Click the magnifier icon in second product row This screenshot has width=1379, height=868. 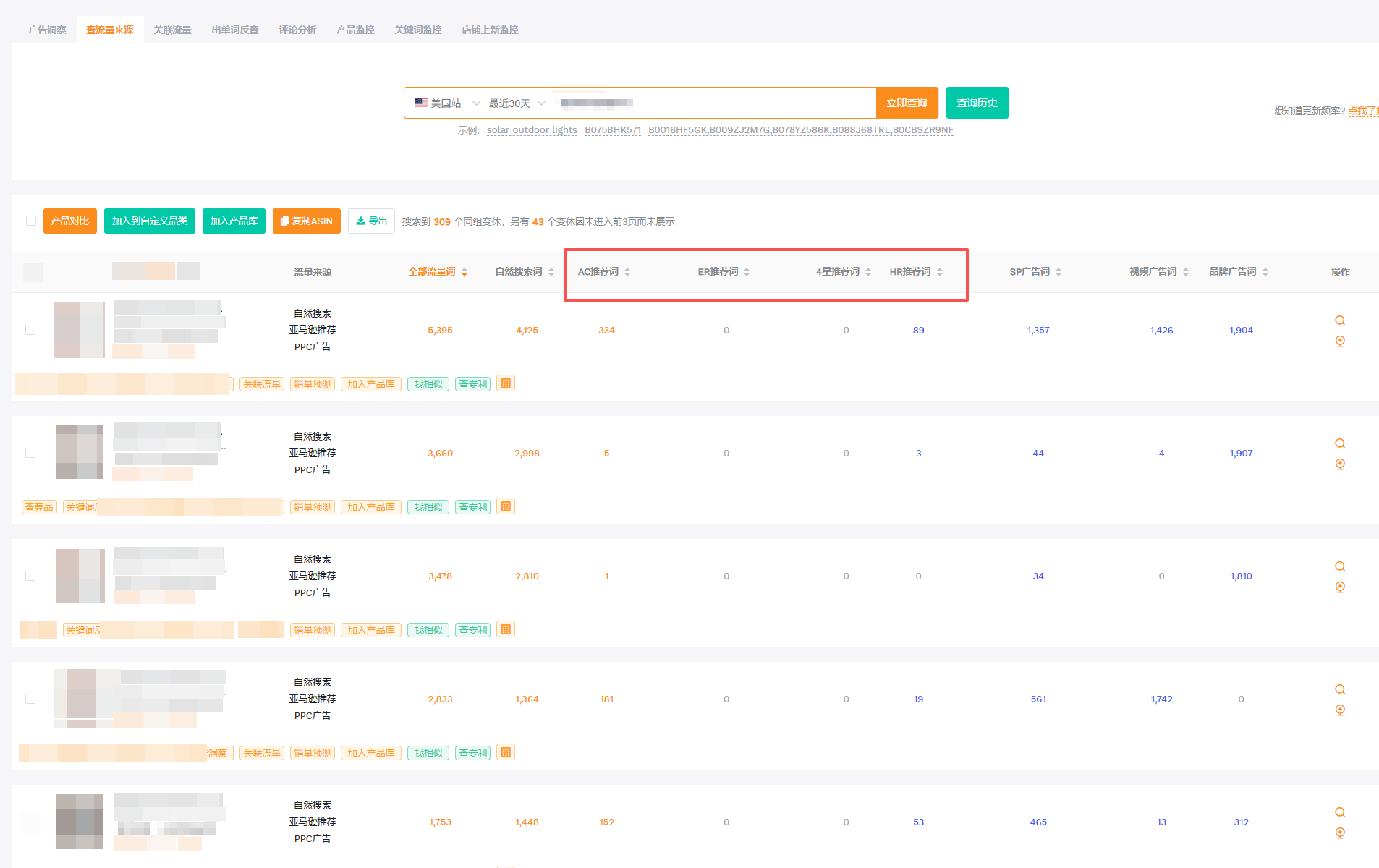(x=1340, y=443)
